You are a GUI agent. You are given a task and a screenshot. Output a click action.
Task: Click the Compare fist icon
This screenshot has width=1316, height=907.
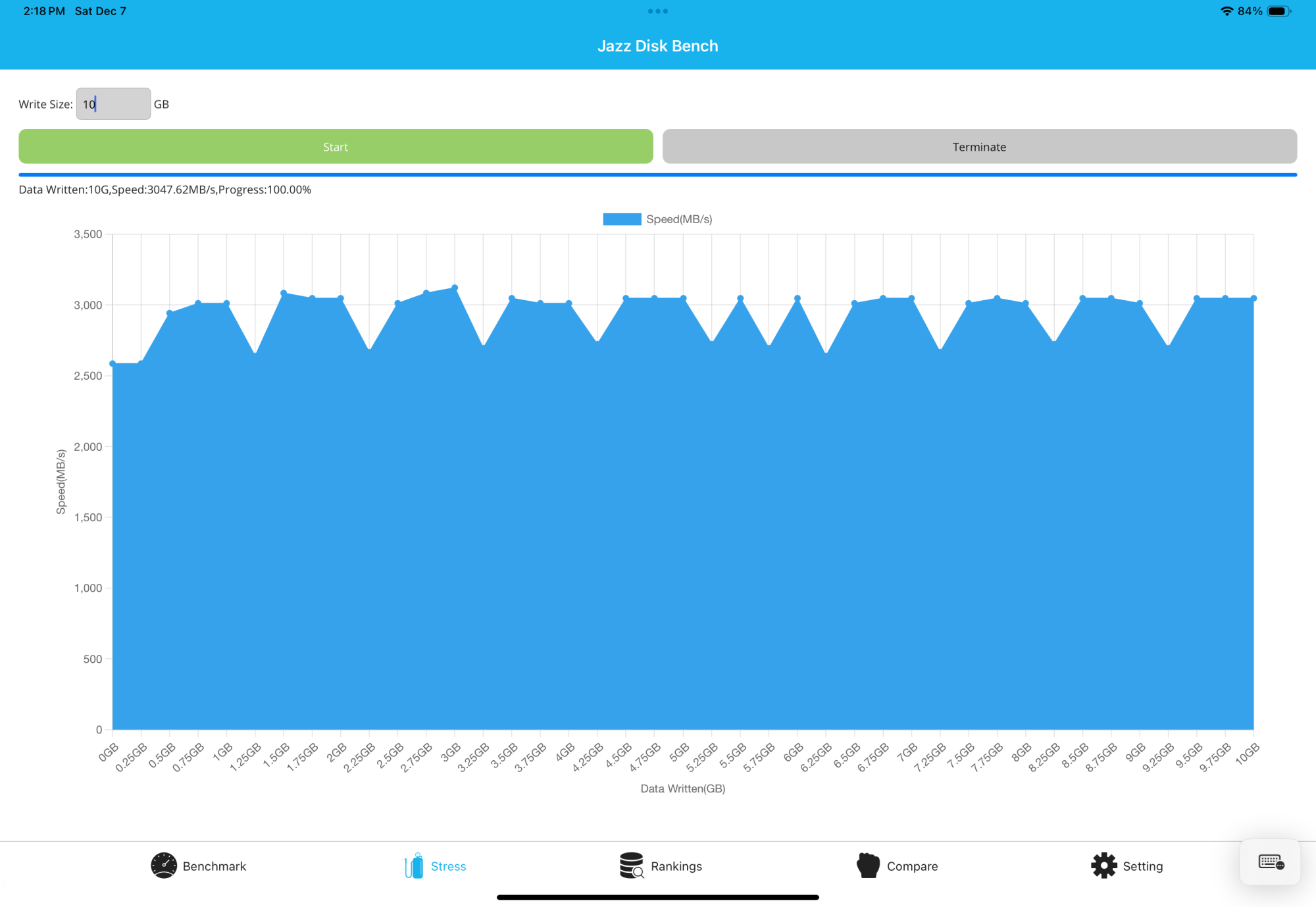click(868, 866)
